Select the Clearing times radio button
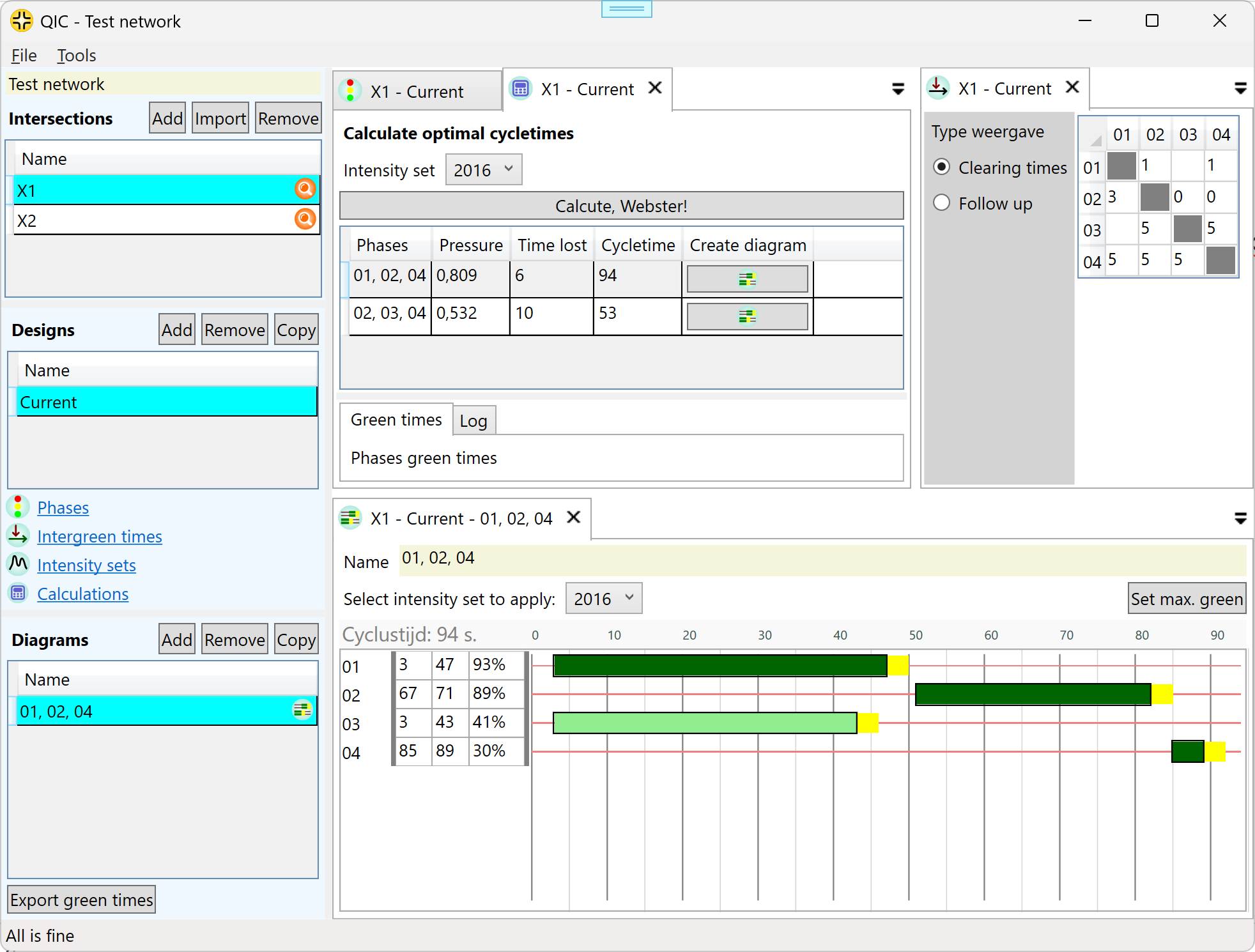This screenshot has height=952, width=1255. pos(941,167)
